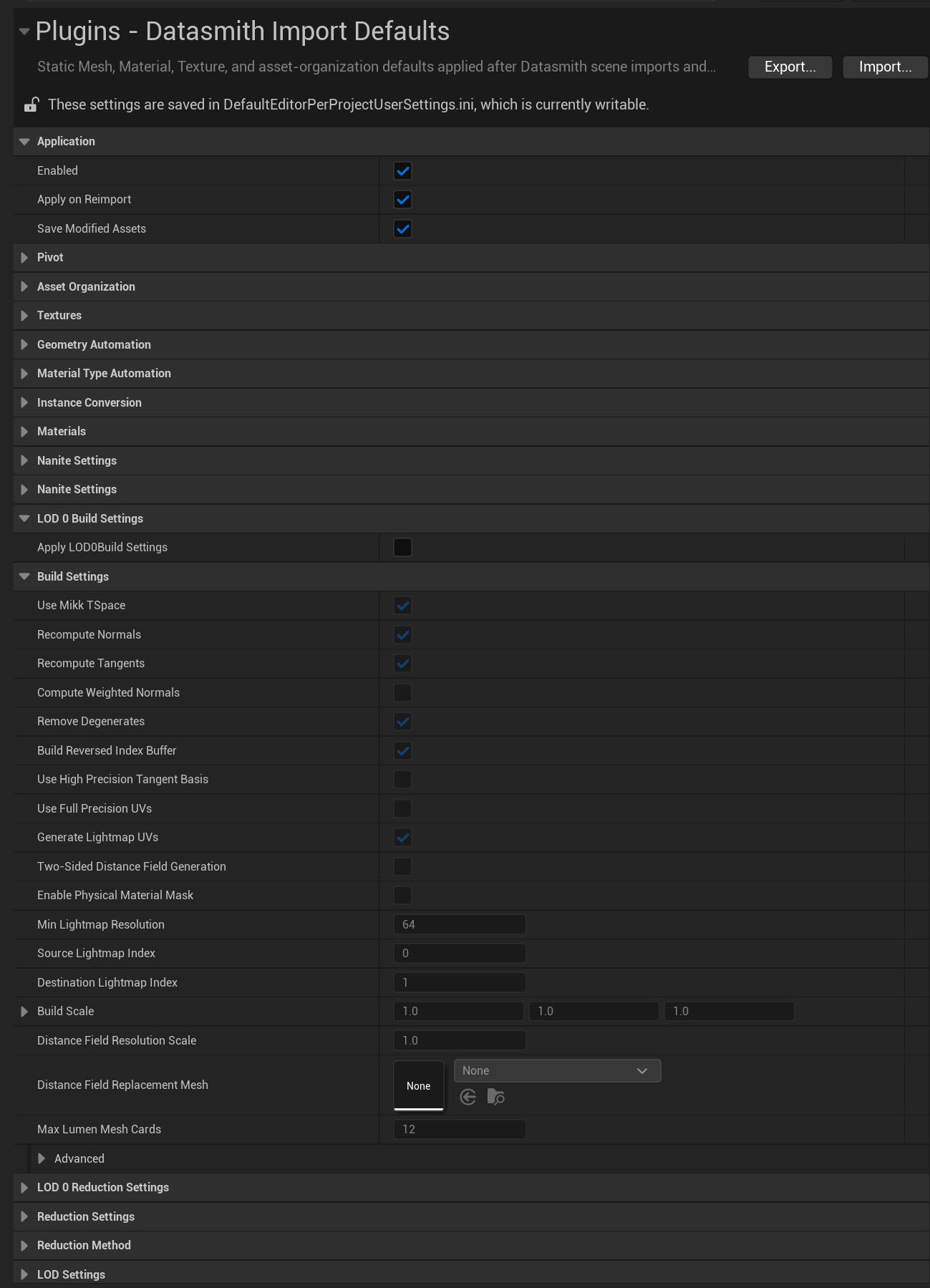Enable Two-Sided Distance Field Generation checkbox
This screenshot has height=1288, width=930.
pyautogui.click(x=402, y=867)
